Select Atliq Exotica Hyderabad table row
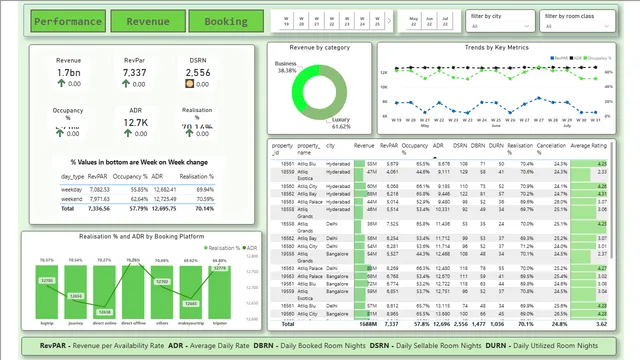The width and height of the screenshot is (640, 360). (x=439, y=175)
